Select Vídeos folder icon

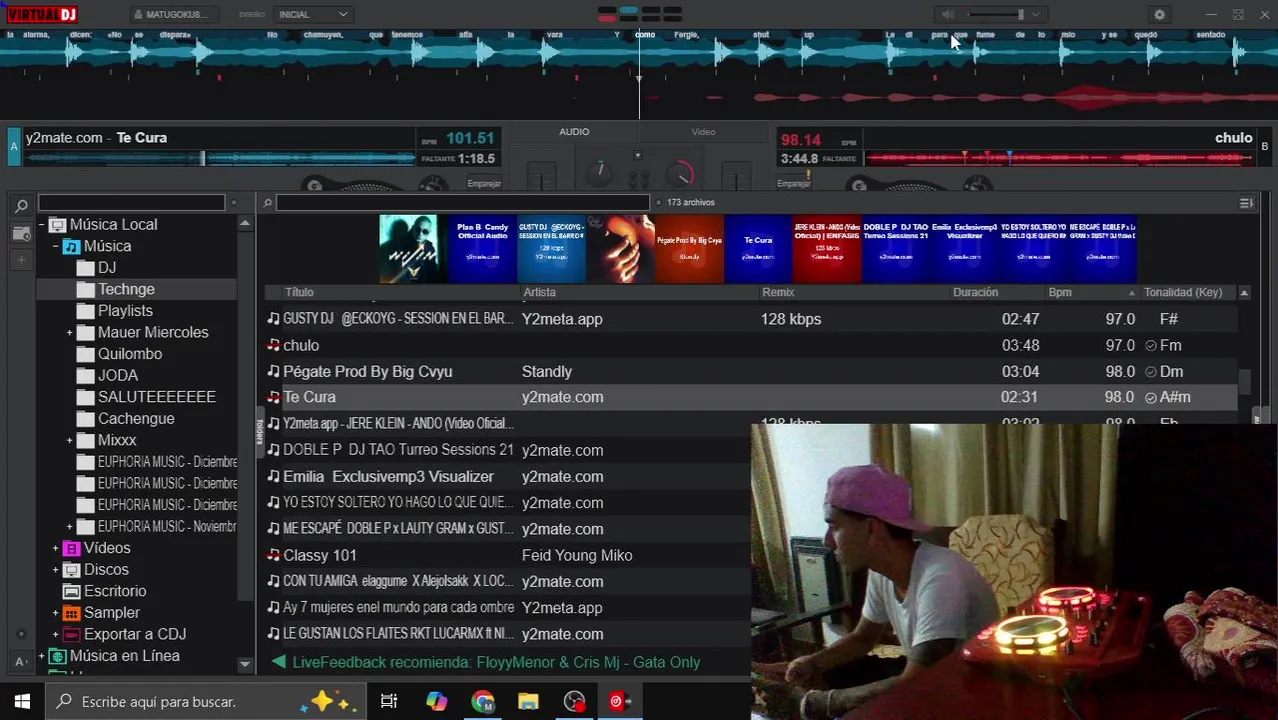click(71, 548)
